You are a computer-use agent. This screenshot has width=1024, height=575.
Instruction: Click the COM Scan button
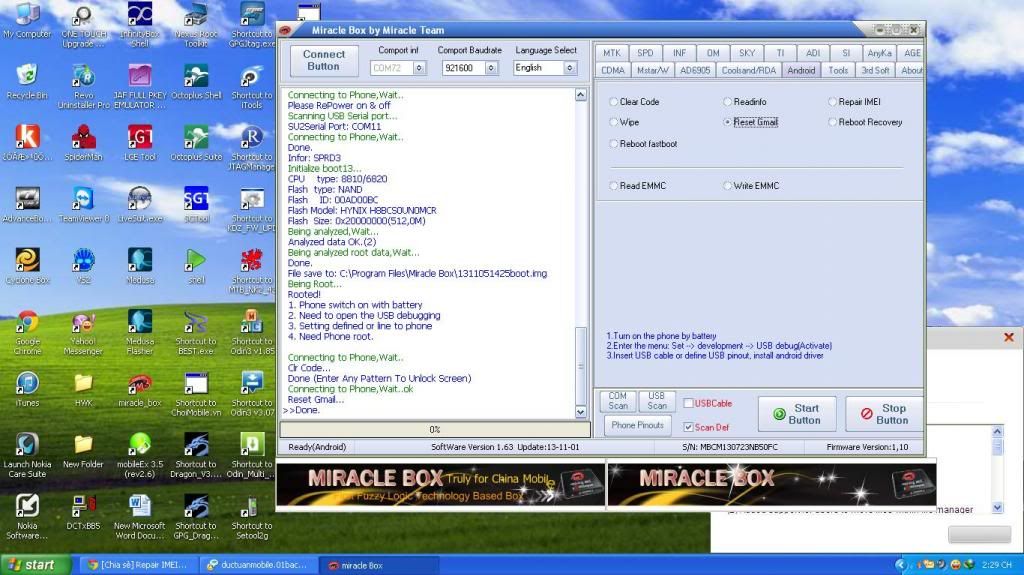coord(618,401)
